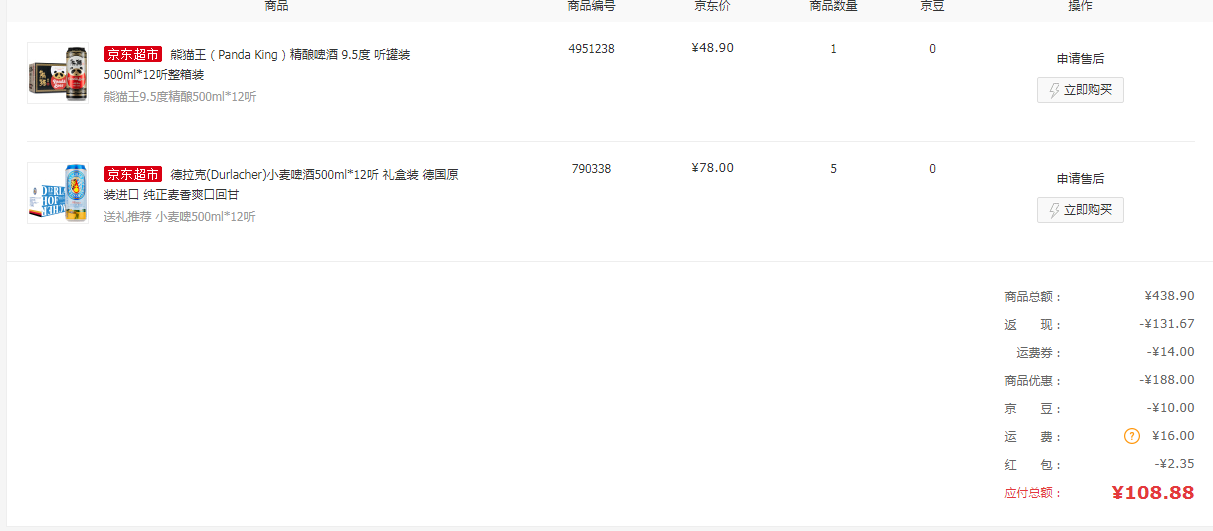Click the red 京东超市 badge on Panda King row

click(x=133, y=54)
